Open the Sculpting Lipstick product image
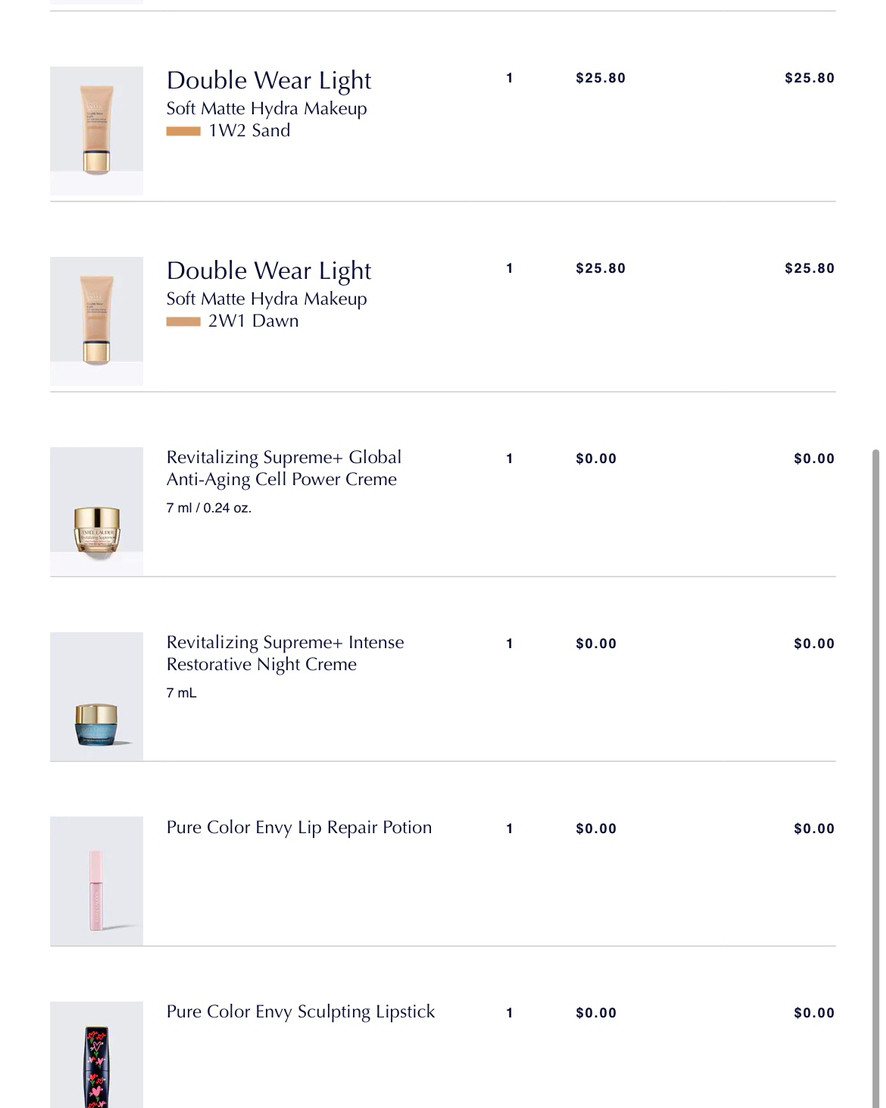 [96, 1054]
